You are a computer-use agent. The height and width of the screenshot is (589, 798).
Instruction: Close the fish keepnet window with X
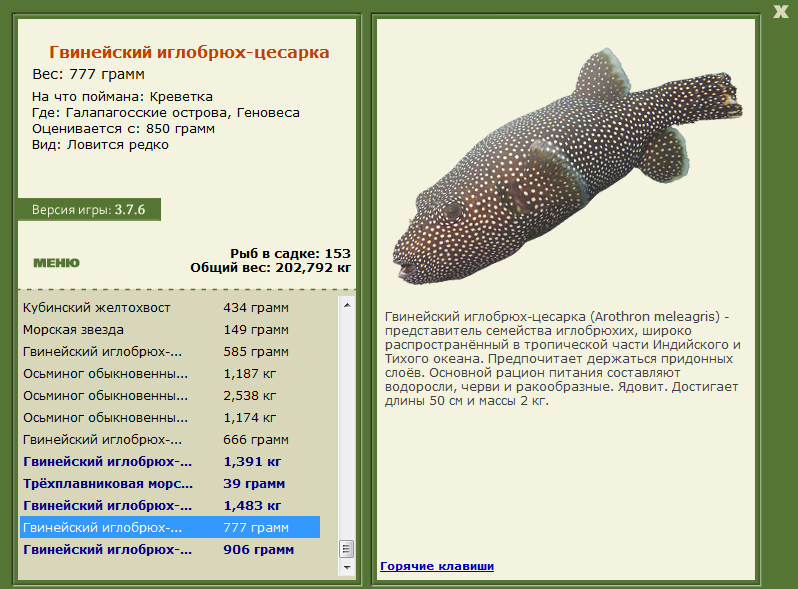pyautogui.click(x=780, y=12)
